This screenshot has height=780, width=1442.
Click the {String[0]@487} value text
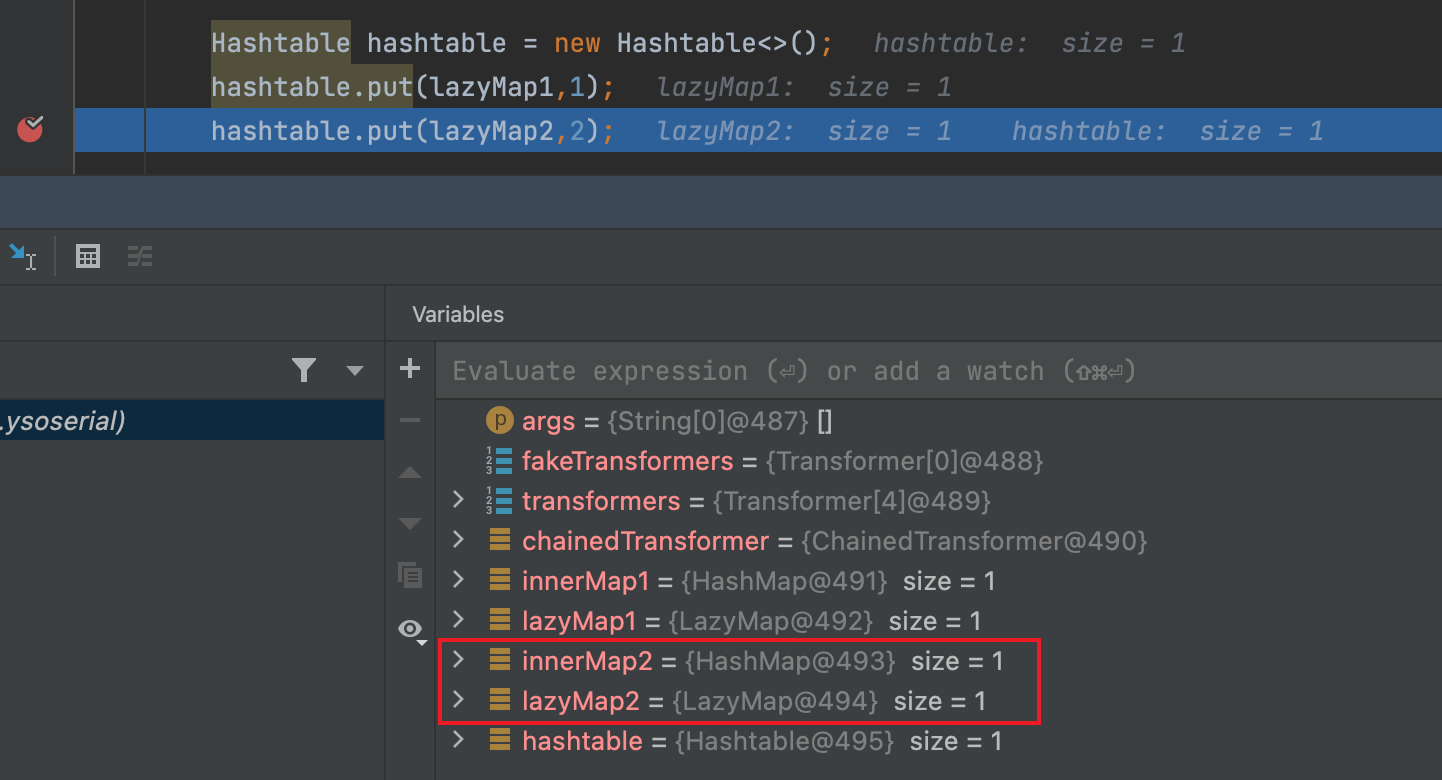[x=708, y=421]
